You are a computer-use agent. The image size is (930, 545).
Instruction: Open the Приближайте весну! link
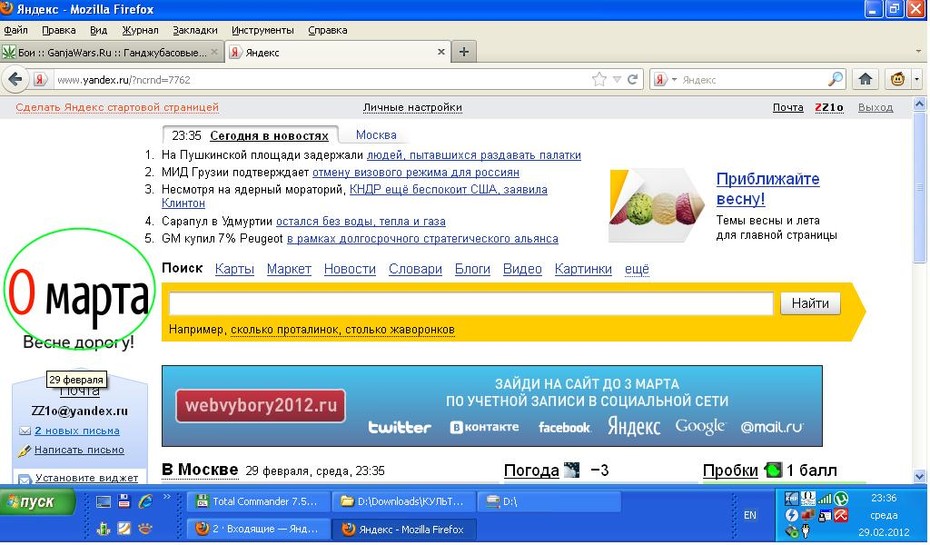click(767, 189)
